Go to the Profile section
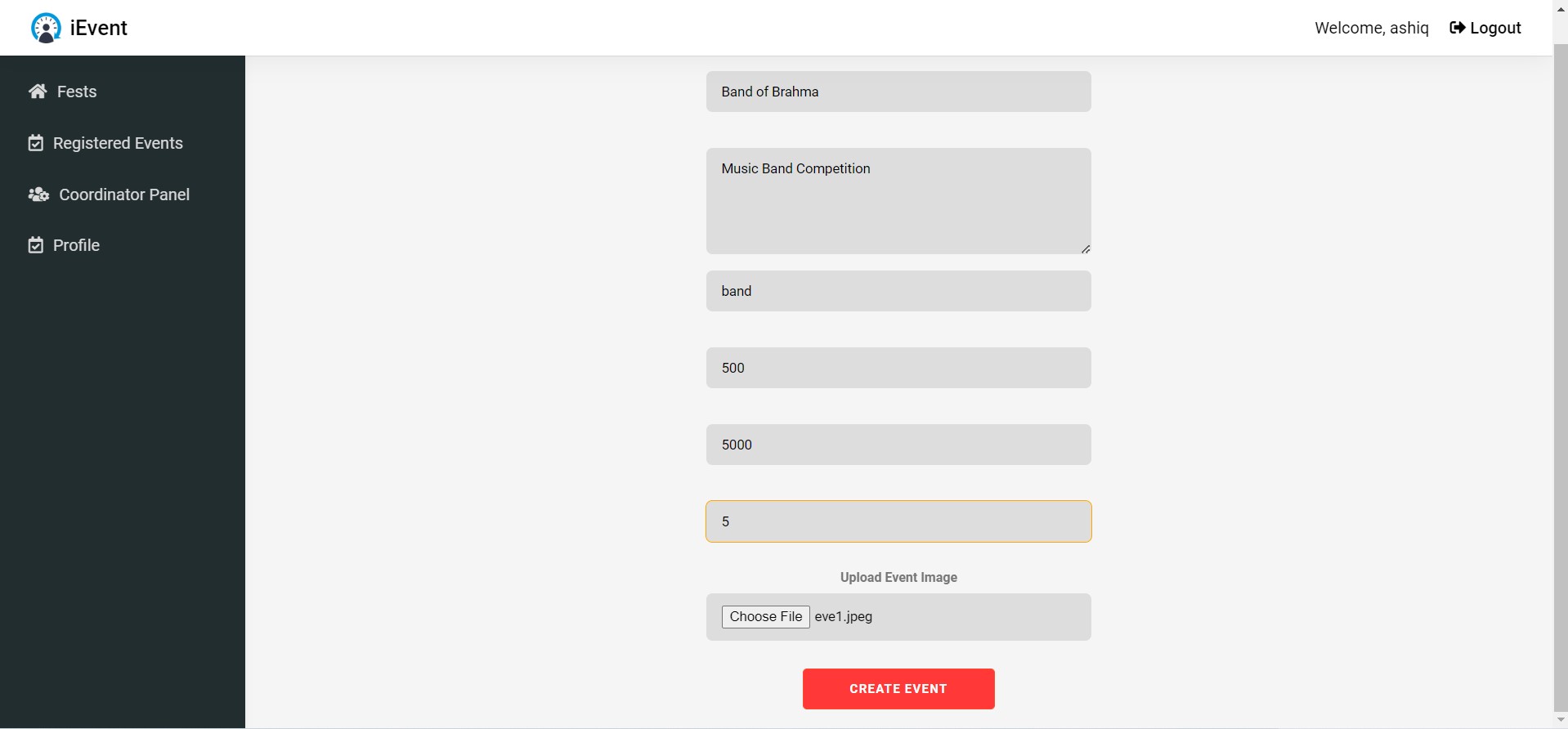Image resolution: width=1568 pixels, height=729 pixels. [x=76, y=244]
